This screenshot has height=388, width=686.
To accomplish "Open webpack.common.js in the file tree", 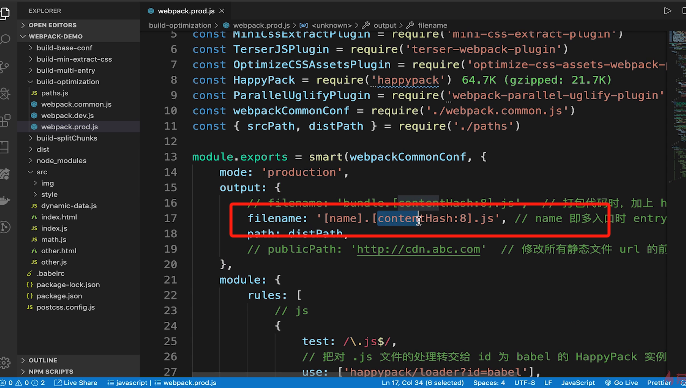I will pos(79,105).
